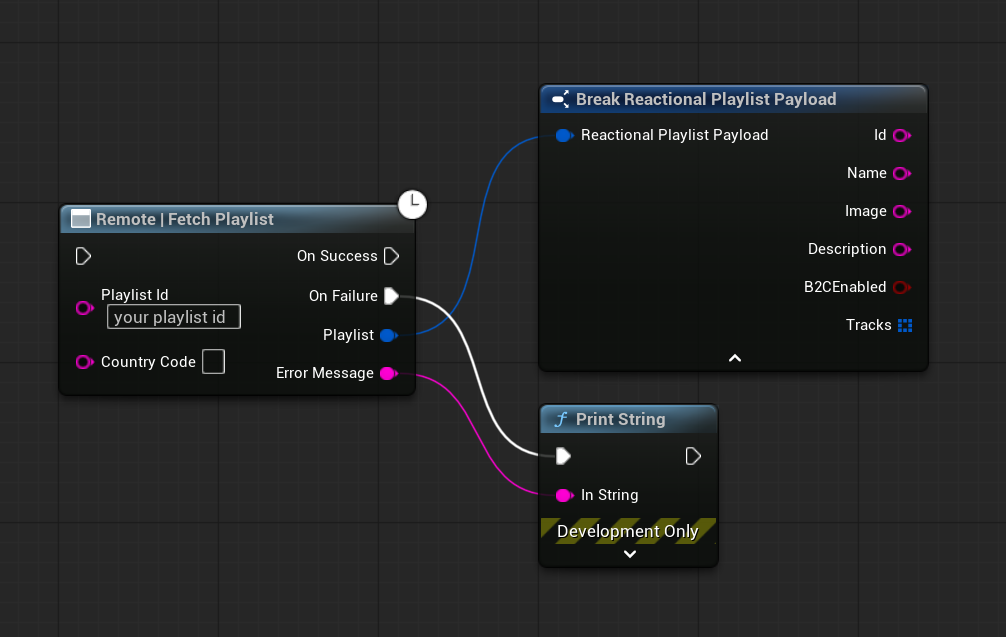Click the In String input pin
The image size is (1006, 637).
pos(564,495)
